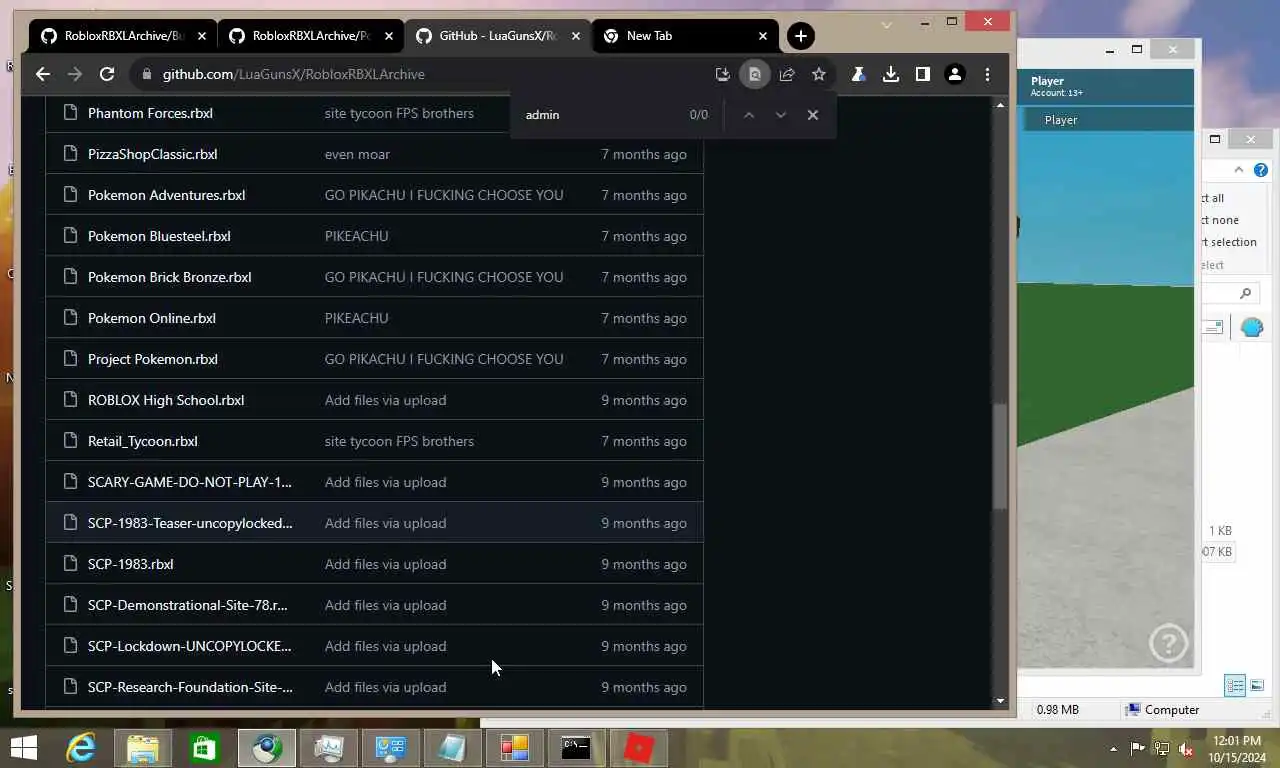Click '9 months ago' in ROBLOX High School row

click(643, 400)
